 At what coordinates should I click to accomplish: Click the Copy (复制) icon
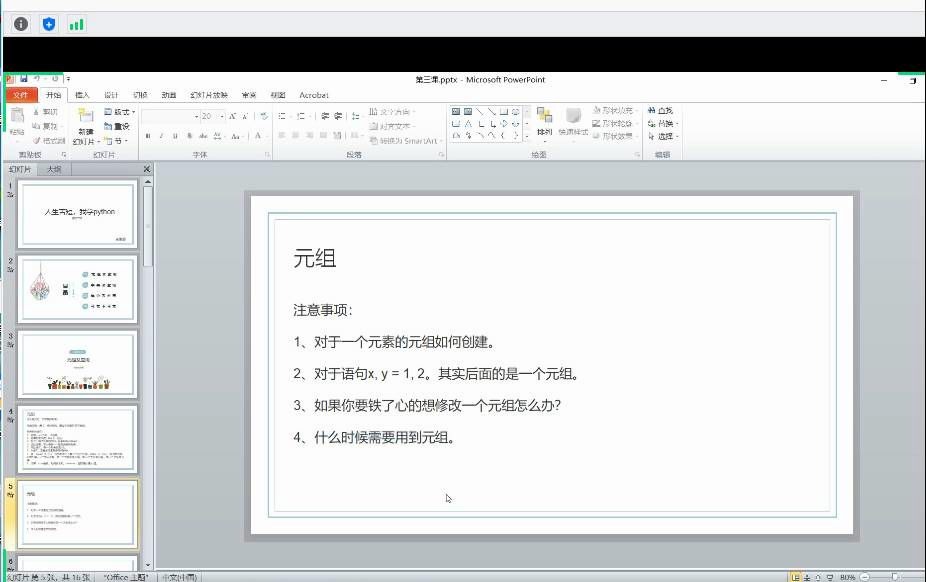pos(37,126)
